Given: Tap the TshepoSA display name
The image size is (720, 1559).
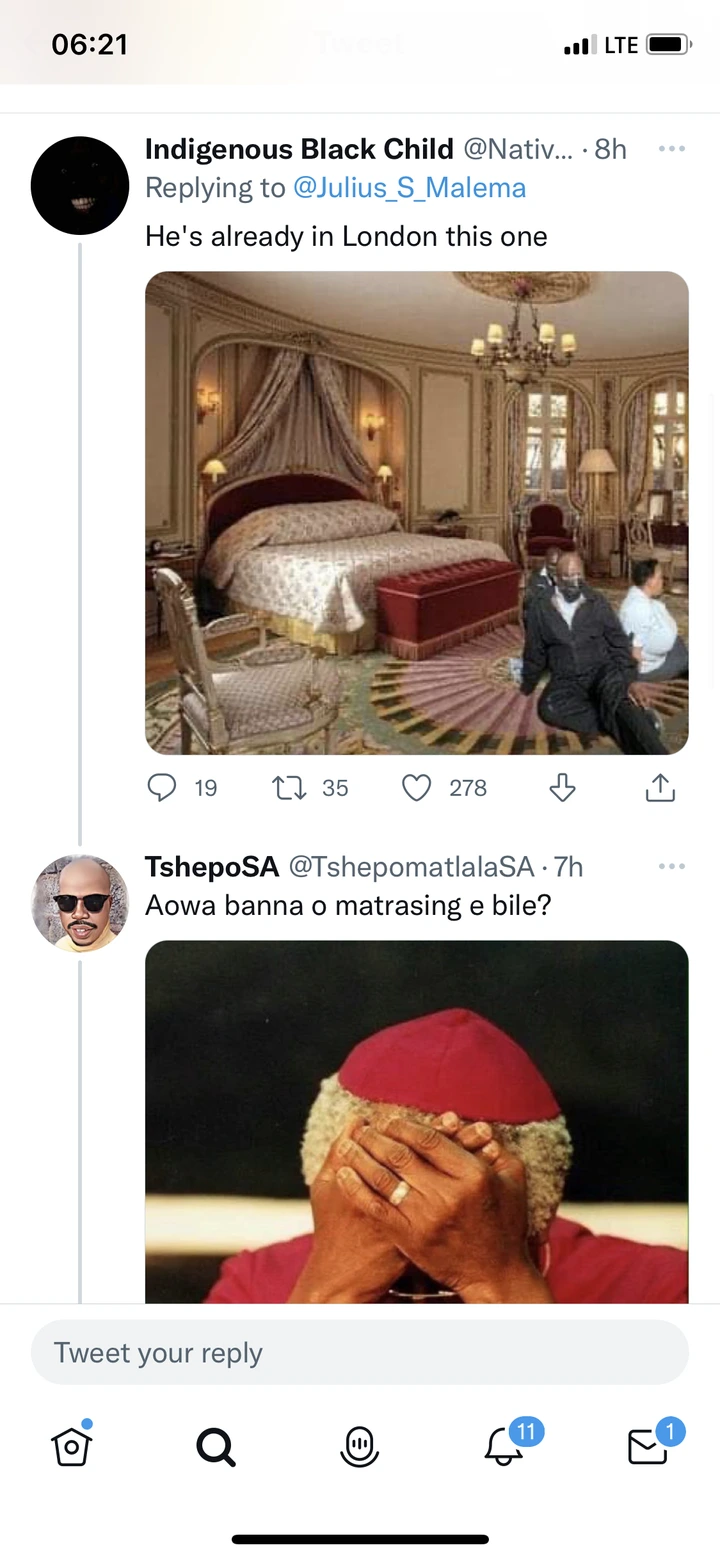Looking at the screenshot, I should tap(211, 867).
